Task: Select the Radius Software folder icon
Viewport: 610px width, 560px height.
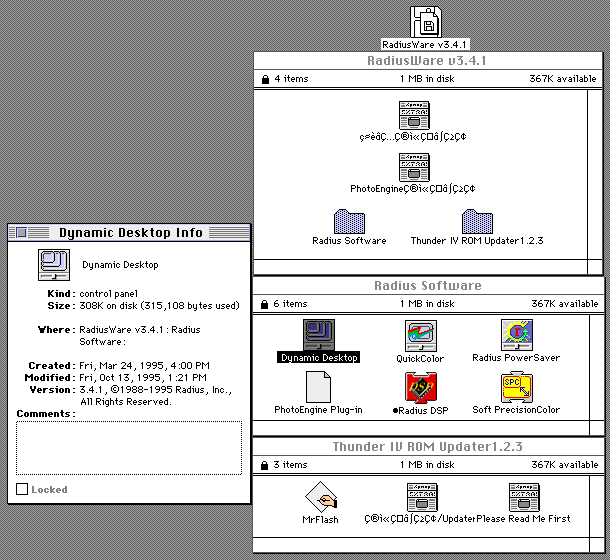Action: point(349,221)
